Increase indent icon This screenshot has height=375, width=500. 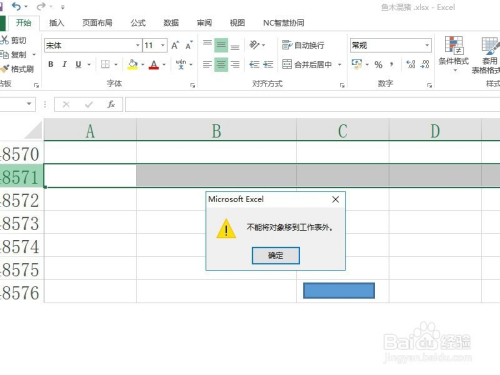(x=268, y=64)
